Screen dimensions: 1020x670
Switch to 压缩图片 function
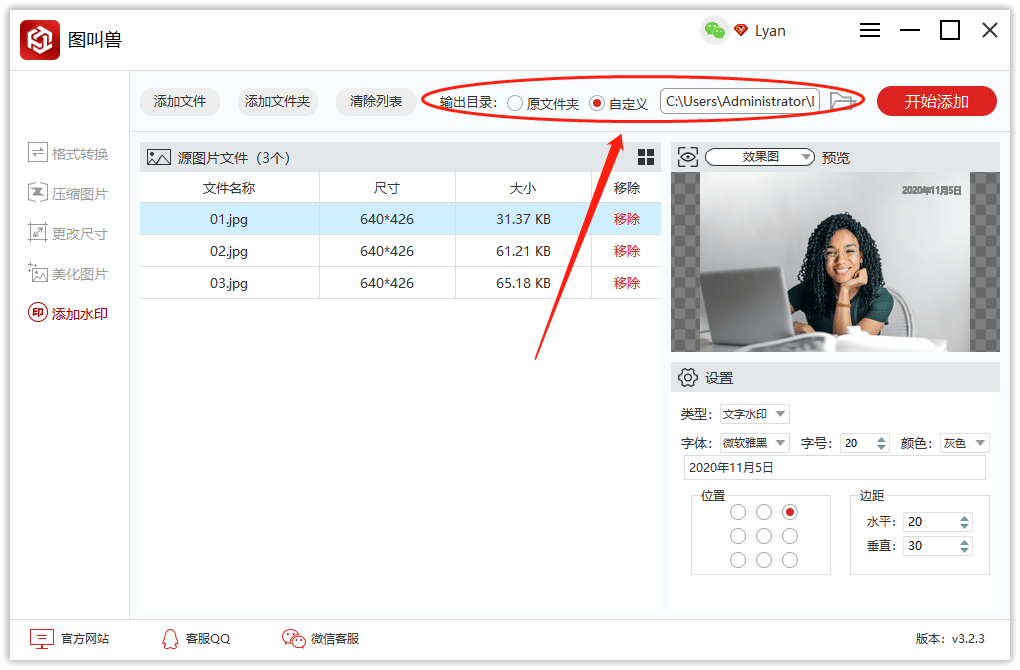pos(68,193)
